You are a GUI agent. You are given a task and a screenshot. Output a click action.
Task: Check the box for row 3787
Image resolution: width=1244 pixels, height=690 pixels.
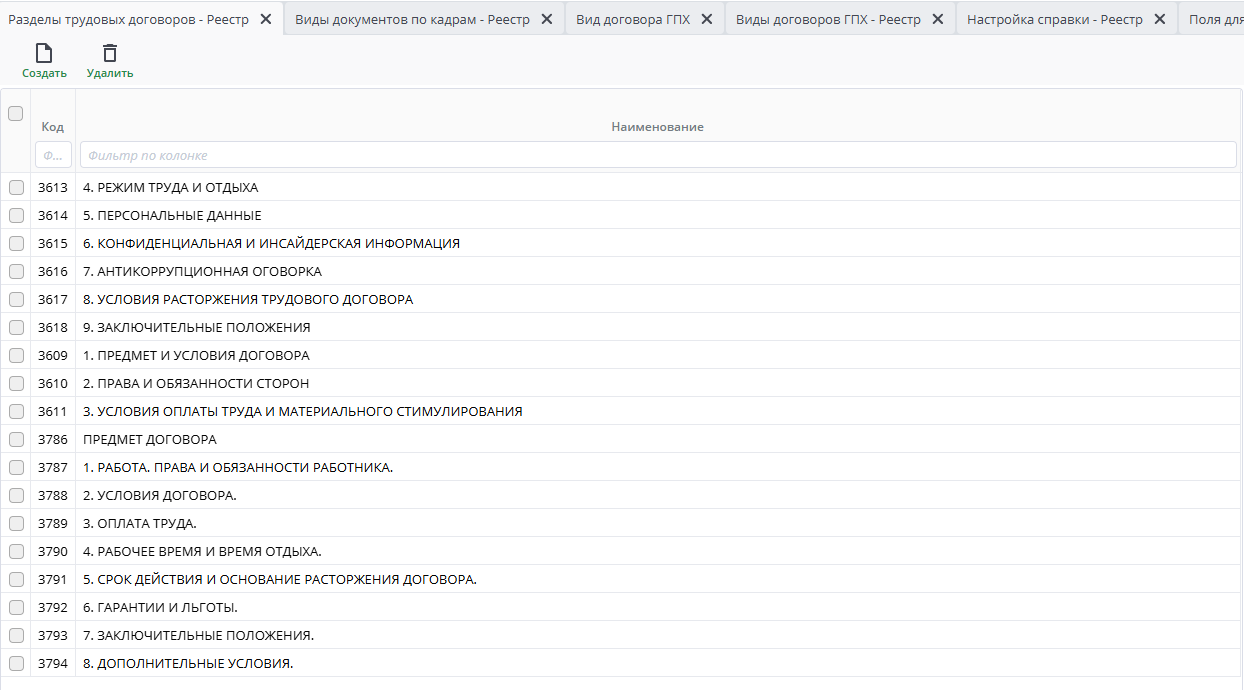[x=16, y=467]
